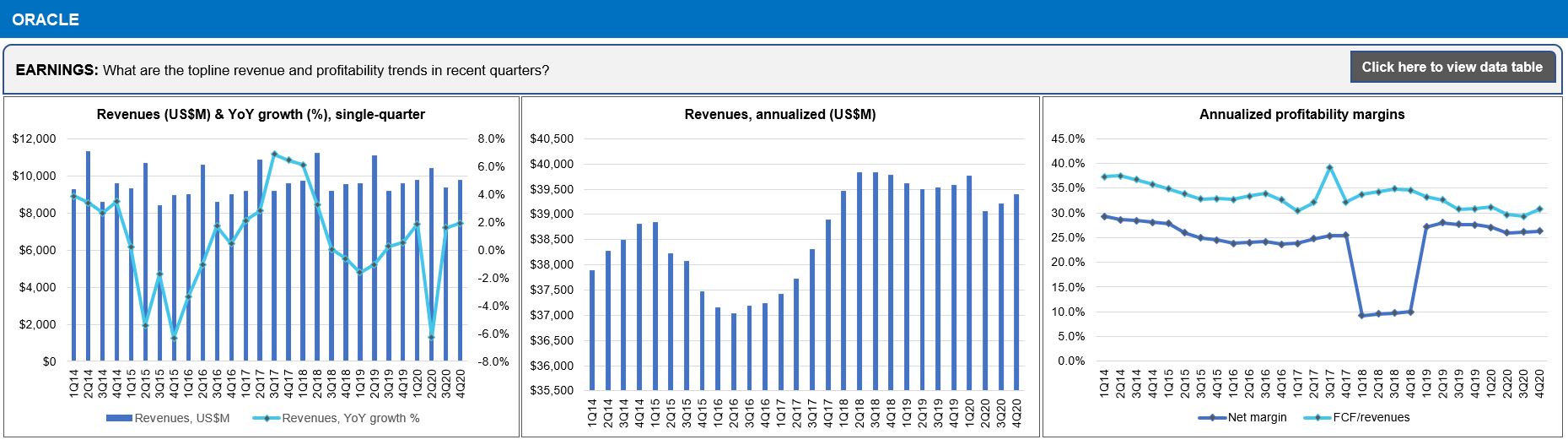Screen dimensions: 1568x445
Task: Click the 'FCF/revenues' legend marker
Action: tap(1317, 417)
